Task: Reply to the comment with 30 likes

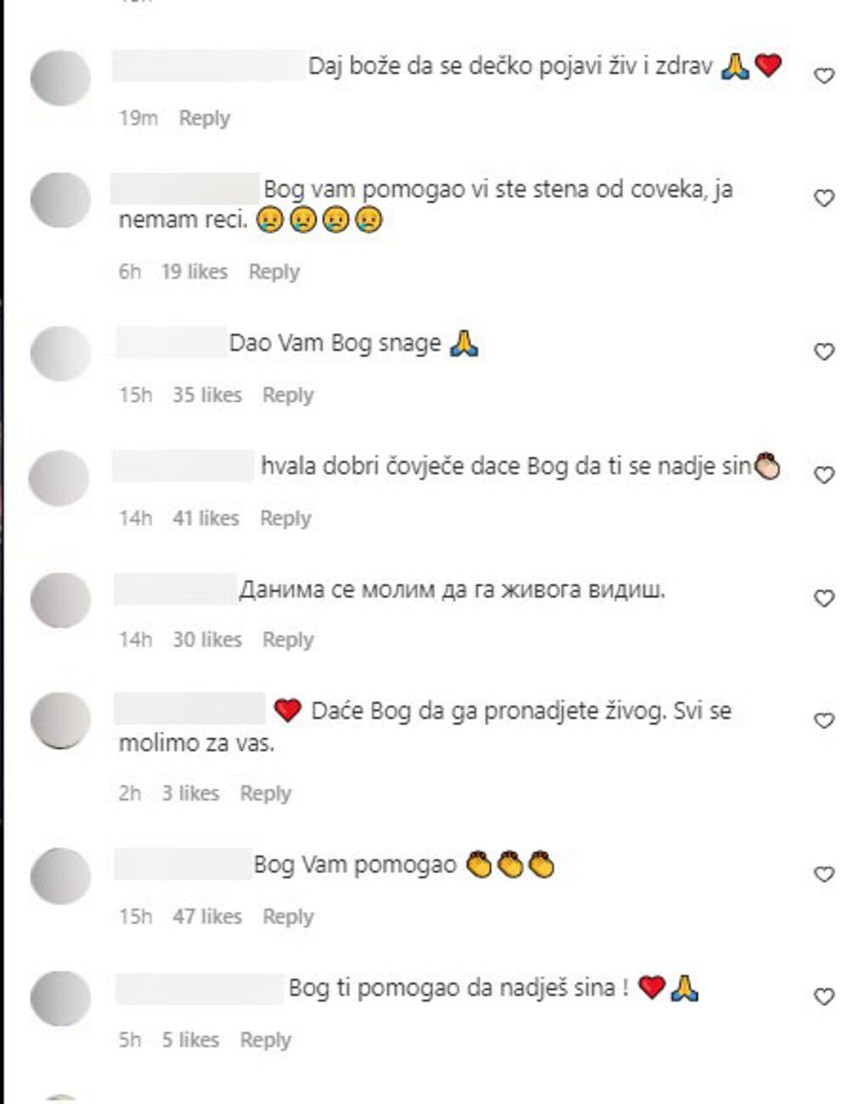Action: click(287, 640)
